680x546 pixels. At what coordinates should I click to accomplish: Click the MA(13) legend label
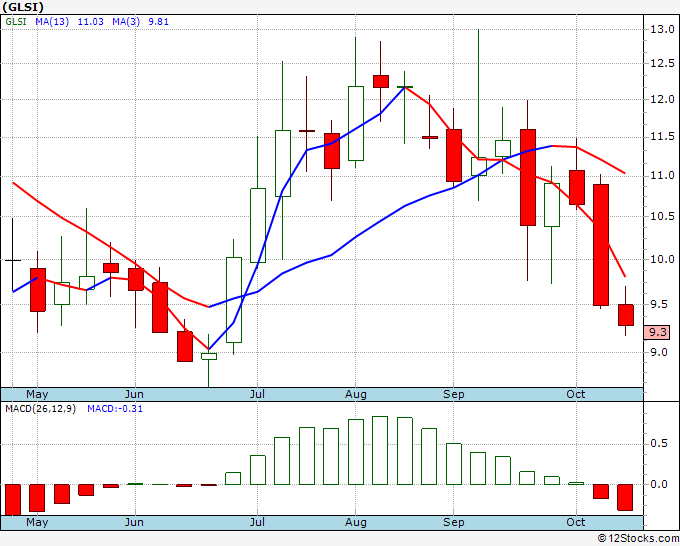(52, 22)
